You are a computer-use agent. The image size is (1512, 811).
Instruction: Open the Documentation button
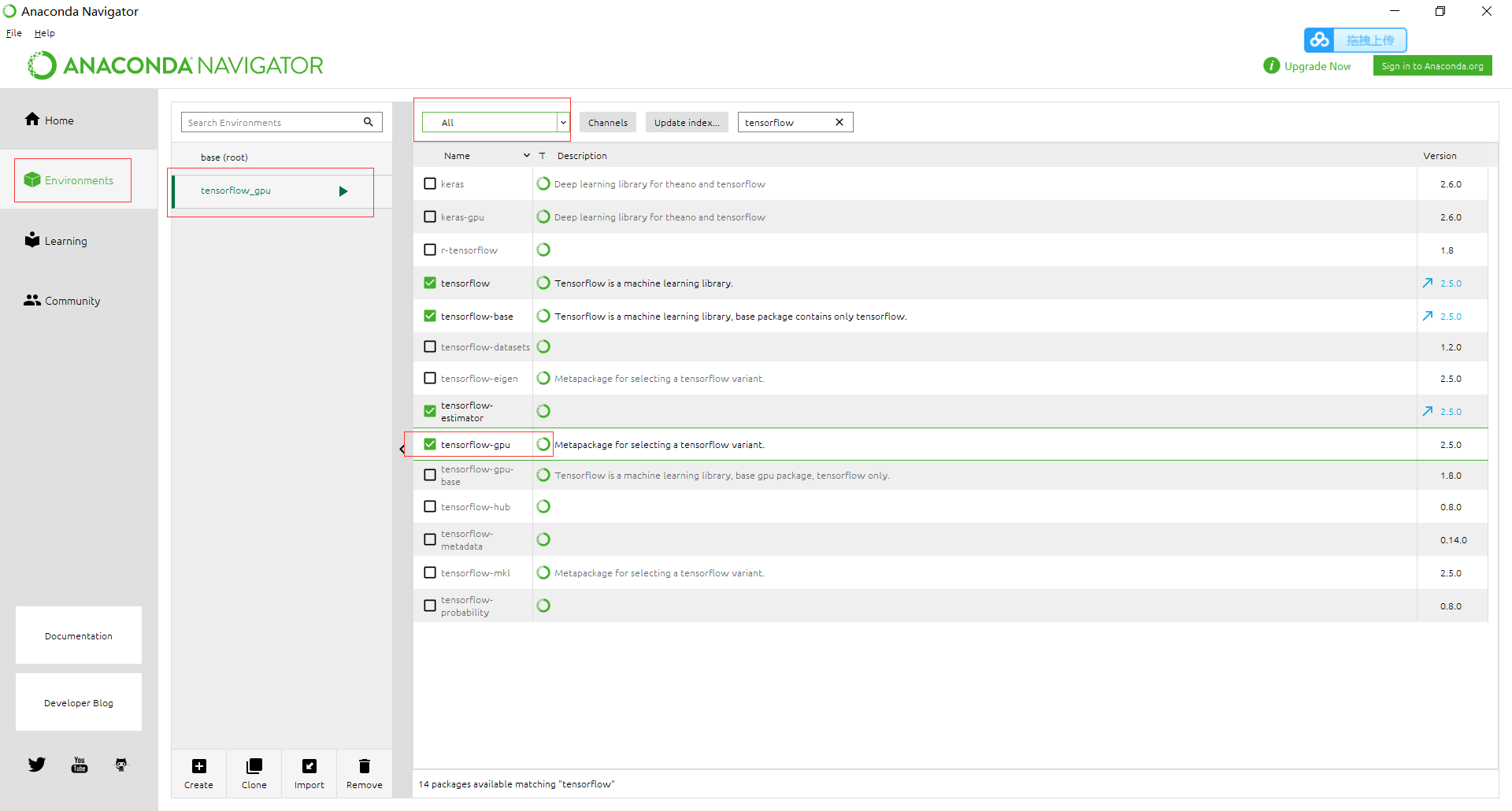[x=79, y=635]
